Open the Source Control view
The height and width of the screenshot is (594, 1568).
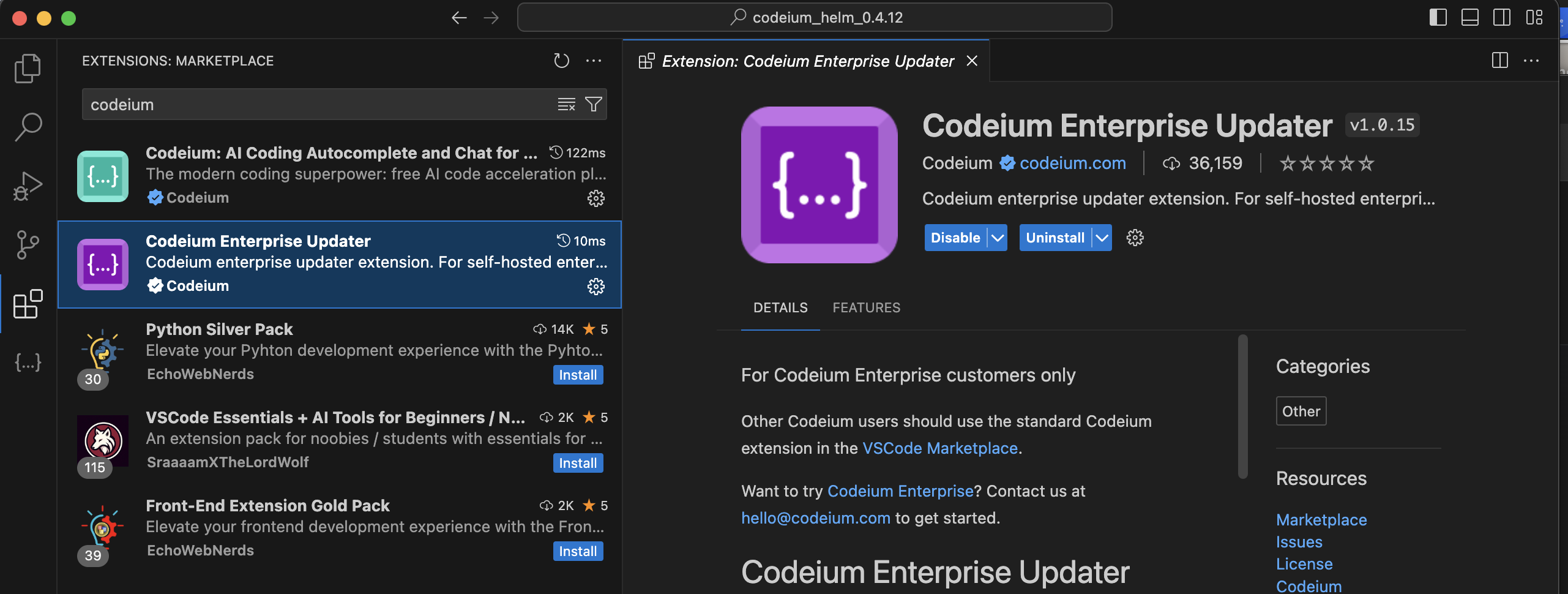(28, 245)
